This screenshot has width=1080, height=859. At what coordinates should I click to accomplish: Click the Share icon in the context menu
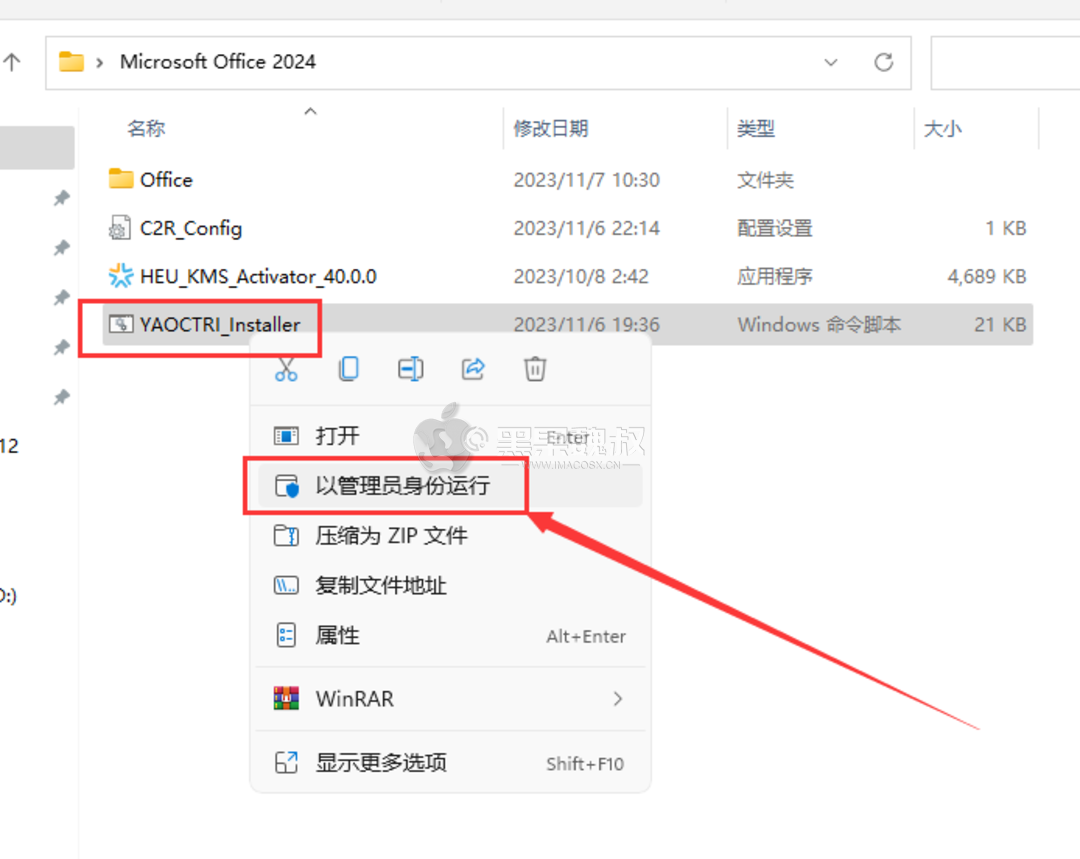tap(473, 369)
